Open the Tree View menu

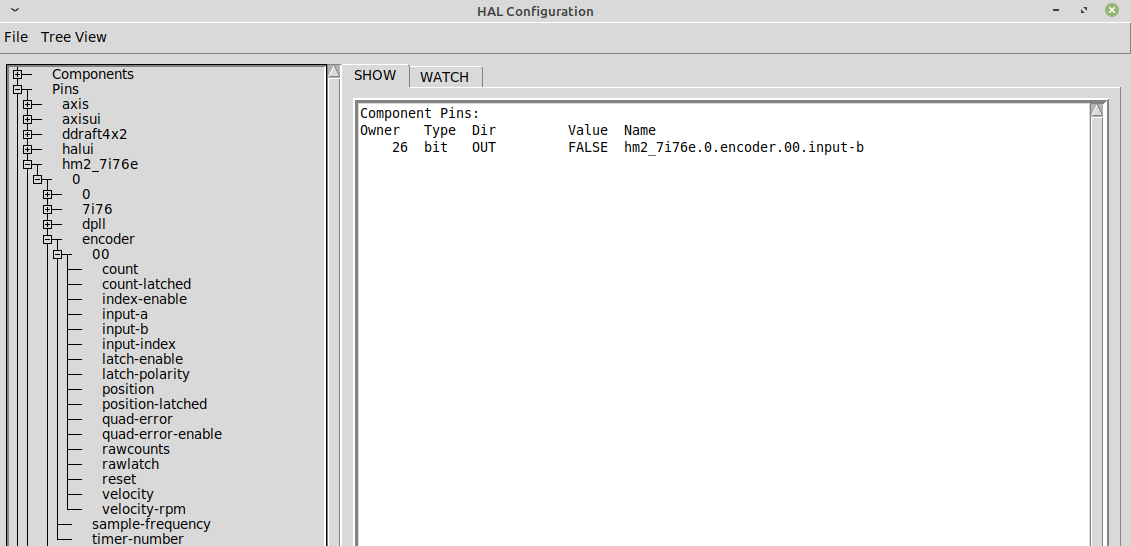[x=74, y=37]
